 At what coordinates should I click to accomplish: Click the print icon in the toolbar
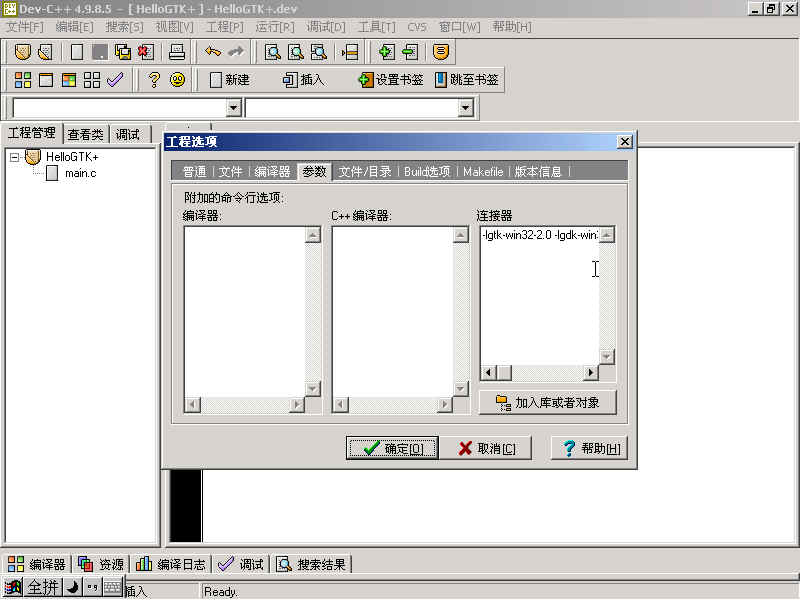click(x=176, y=51)
